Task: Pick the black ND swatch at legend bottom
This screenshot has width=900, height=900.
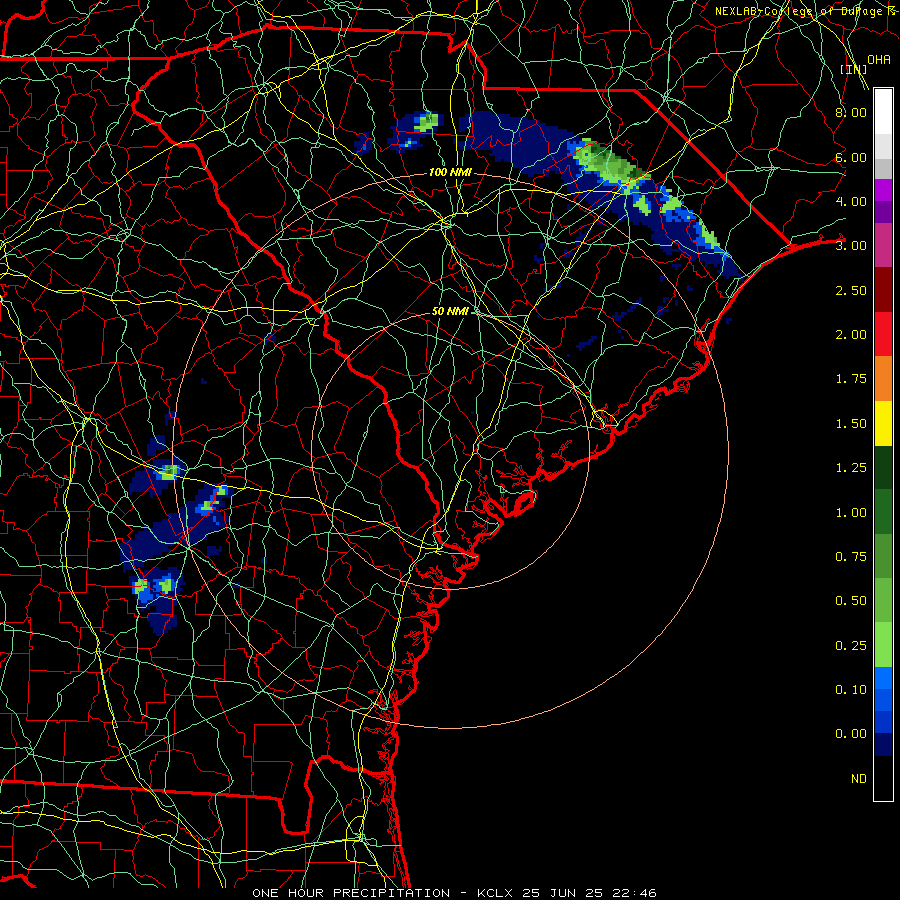Action: pos(883,778)
